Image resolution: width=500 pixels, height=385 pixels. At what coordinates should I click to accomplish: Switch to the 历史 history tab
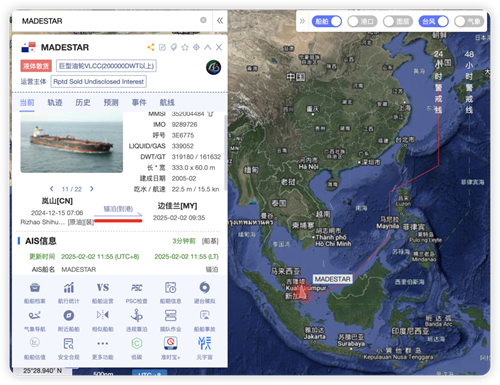point(83,102)
